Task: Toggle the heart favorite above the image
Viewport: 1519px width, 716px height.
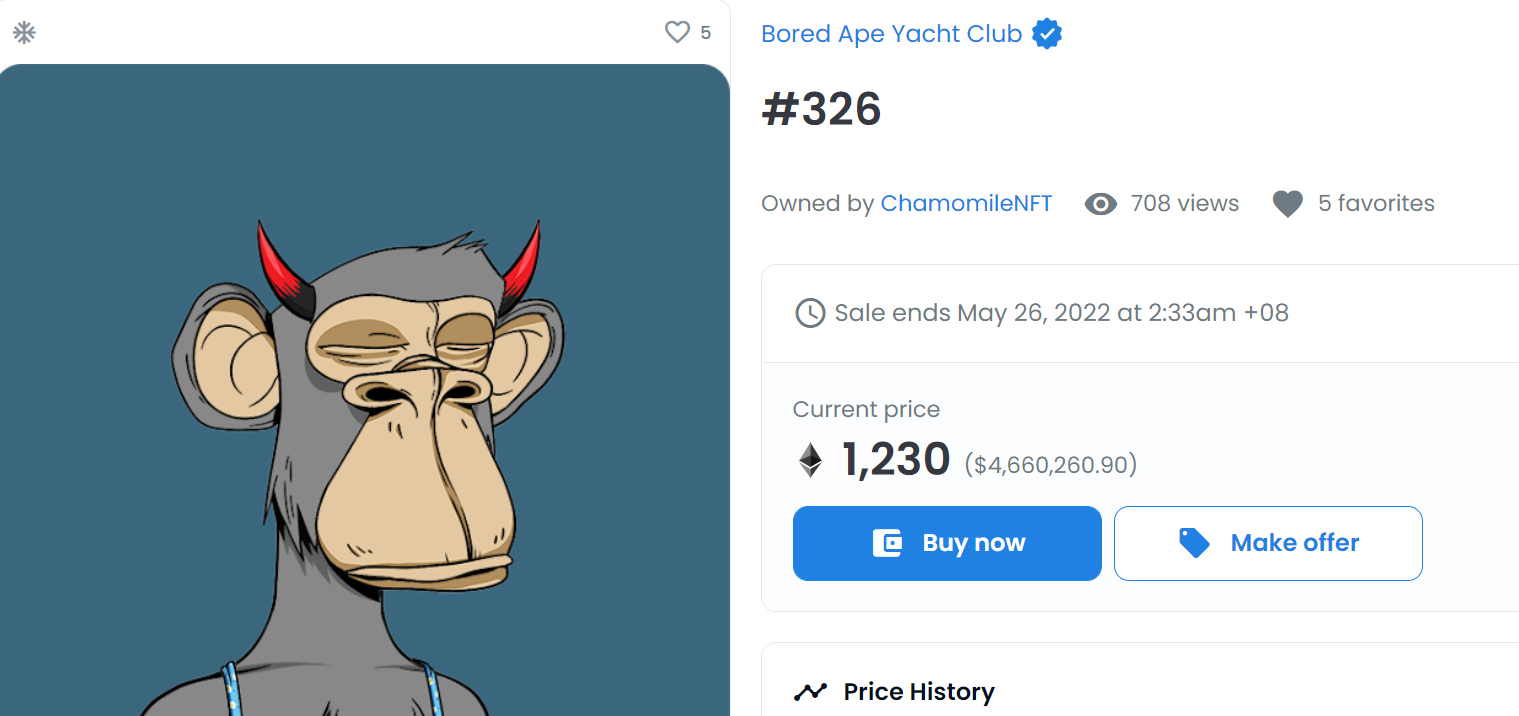Action: pos(677,33)
